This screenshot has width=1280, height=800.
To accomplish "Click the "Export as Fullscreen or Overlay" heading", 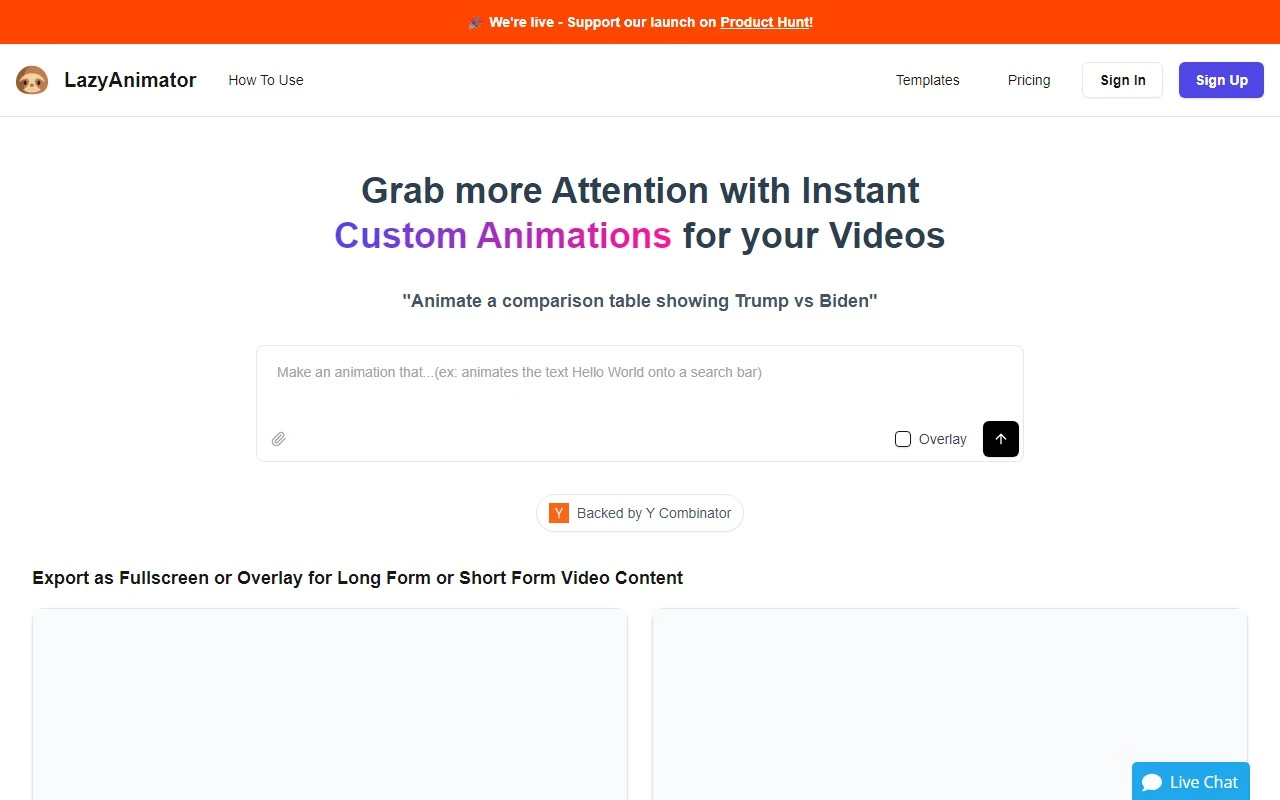I will click(x=358, y=578).
